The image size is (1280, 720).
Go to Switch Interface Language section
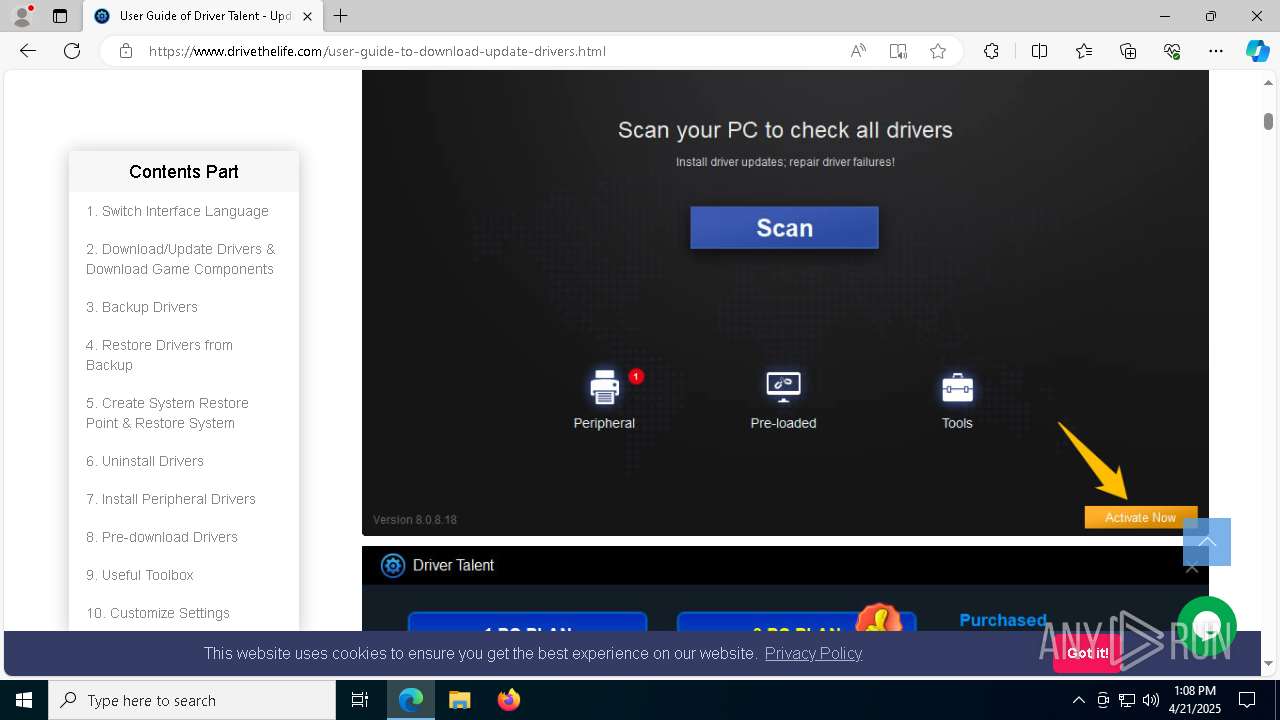pyautogui.click(x=177, y=211)
